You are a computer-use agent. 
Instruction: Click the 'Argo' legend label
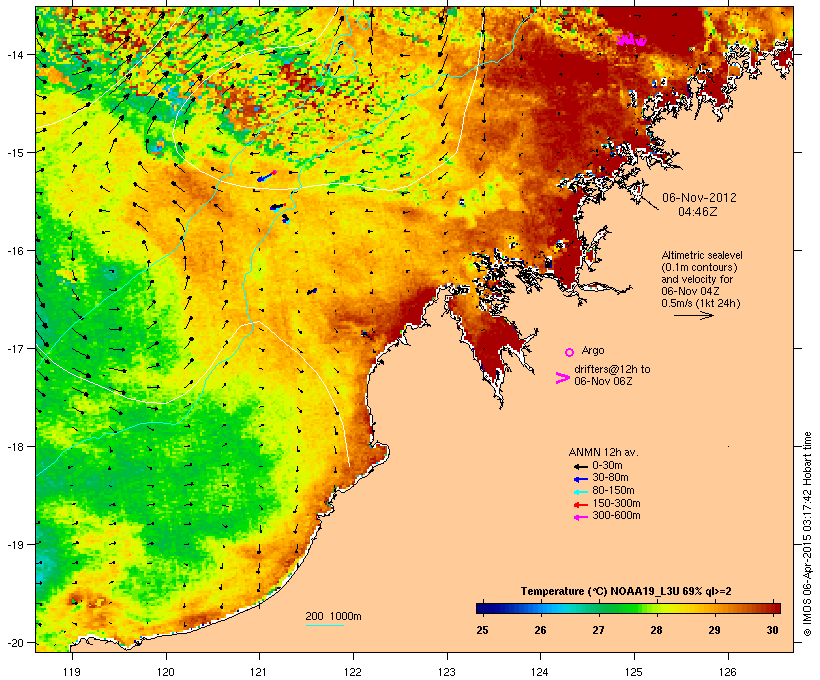593,350
